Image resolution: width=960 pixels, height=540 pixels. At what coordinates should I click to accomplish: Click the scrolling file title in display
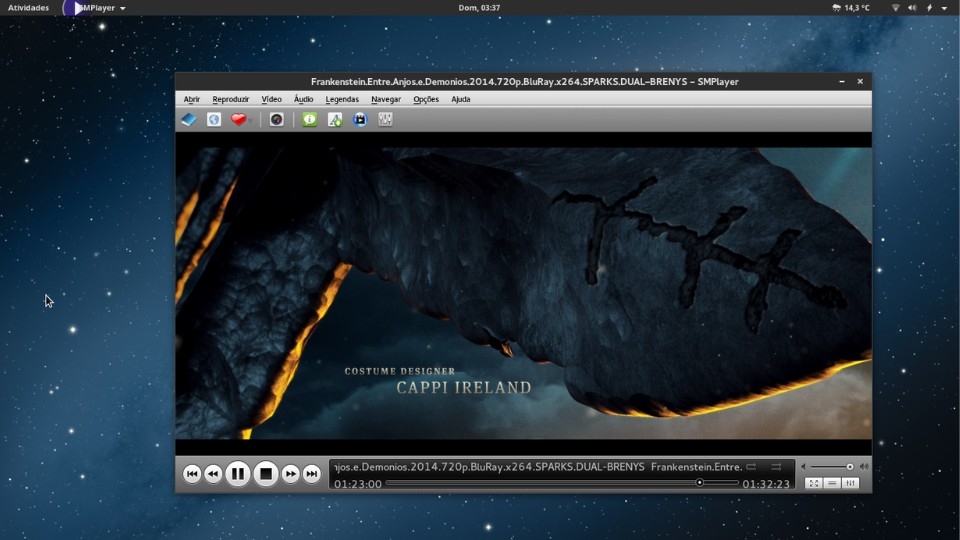pos(538,467)
